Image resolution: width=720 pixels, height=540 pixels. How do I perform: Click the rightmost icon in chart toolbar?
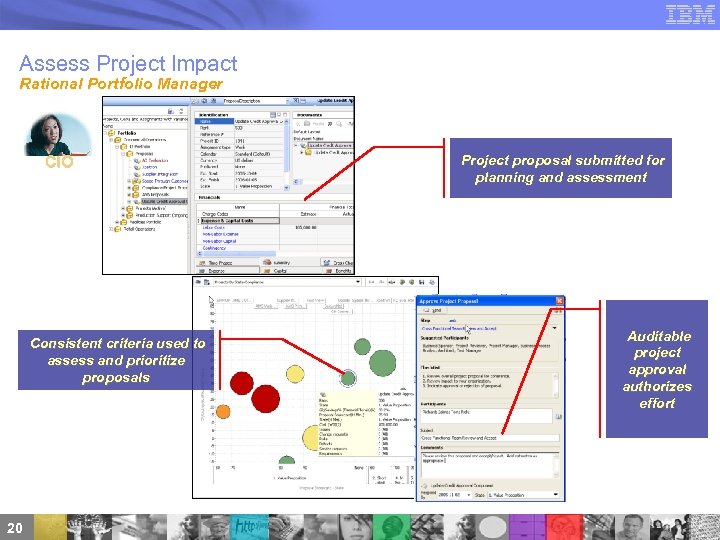tap(432, 282)
